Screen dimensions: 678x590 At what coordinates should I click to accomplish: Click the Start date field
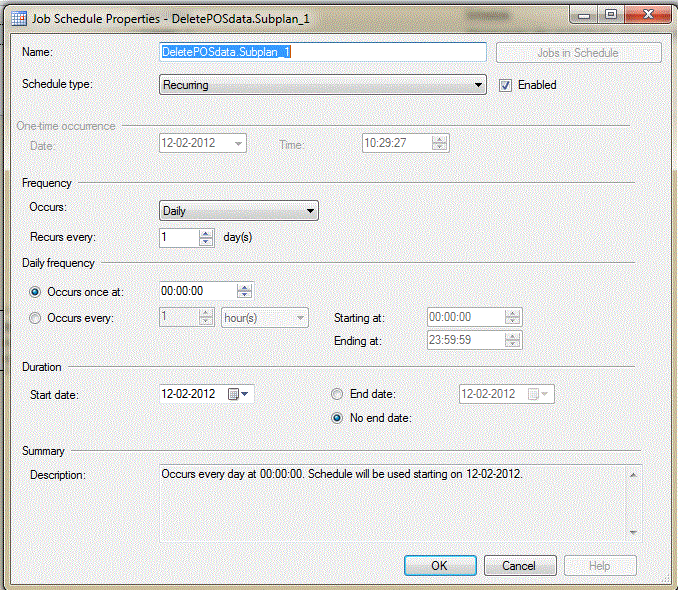click(190, 394)
